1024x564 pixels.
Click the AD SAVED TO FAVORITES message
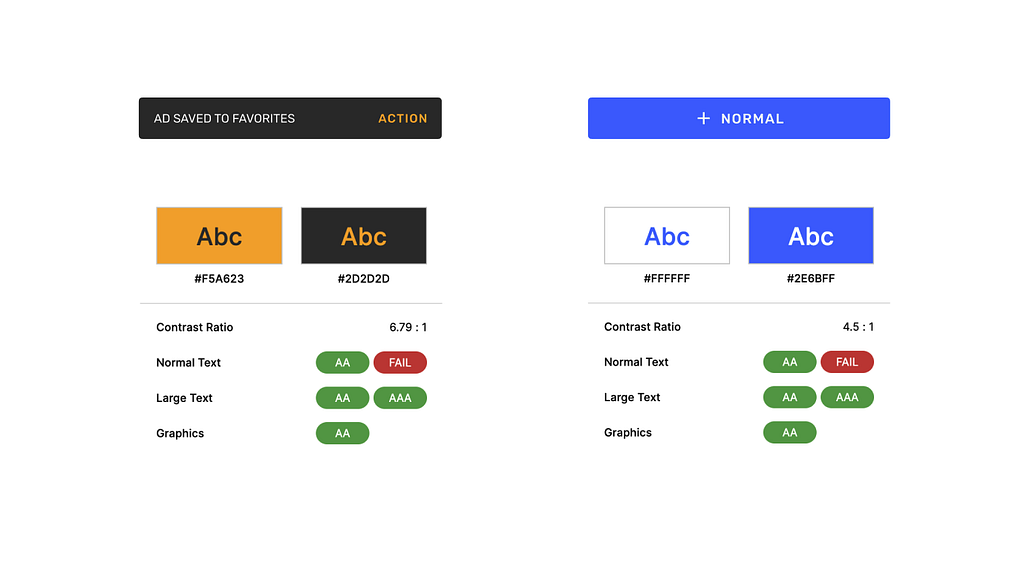[224, 119]
